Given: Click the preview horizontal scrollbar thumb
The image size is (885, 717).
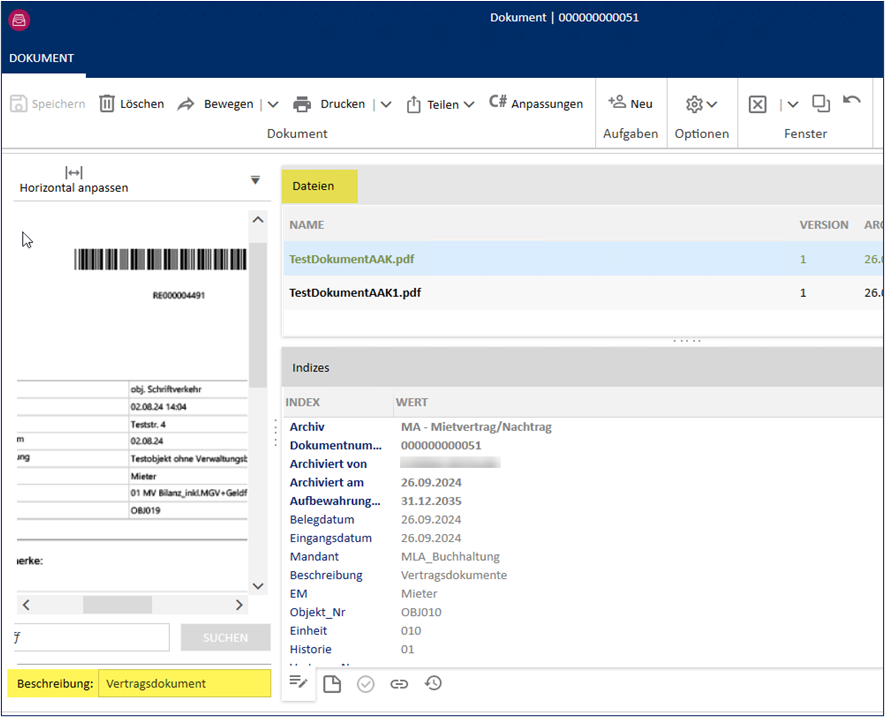Looking at the screenshot, I should click(117, 605).
